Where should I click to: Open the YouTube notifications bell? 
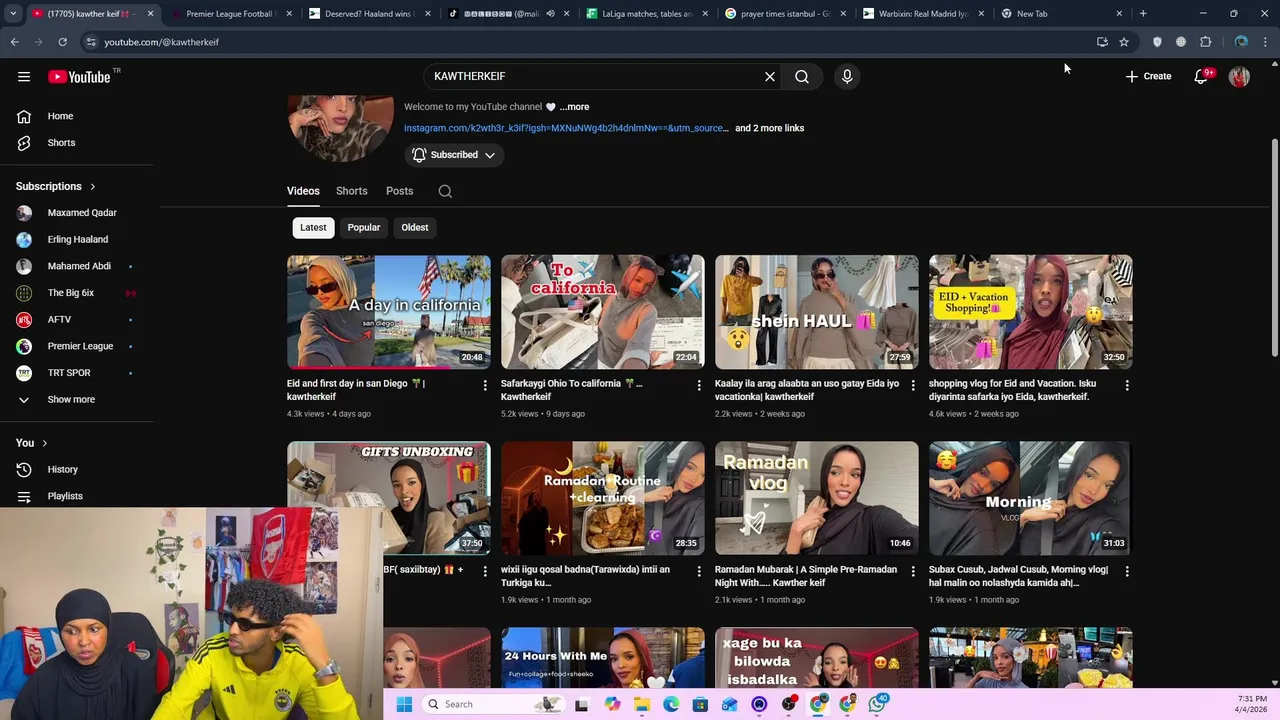coord(1201,76)
